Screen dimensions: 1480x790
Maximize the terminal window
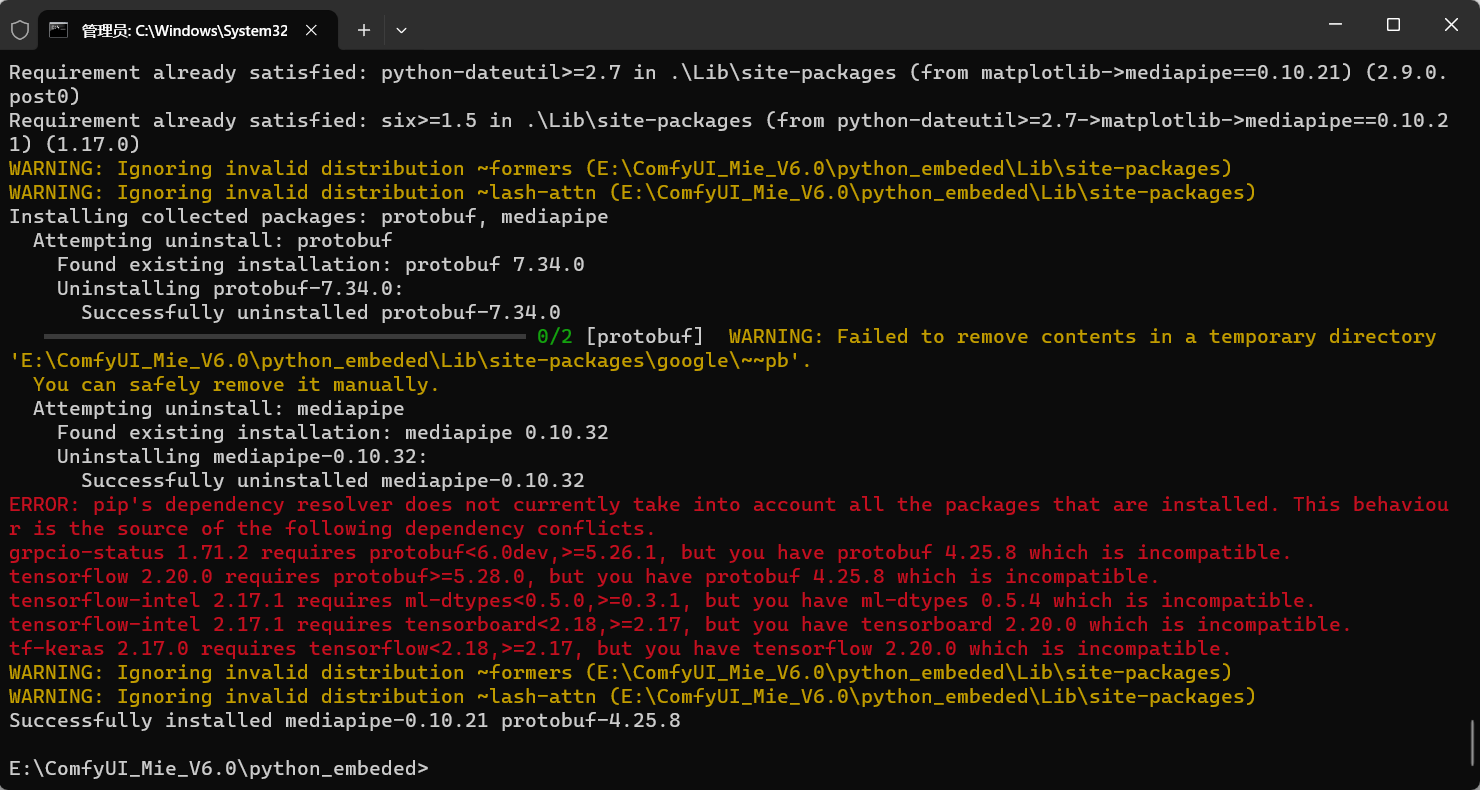point(1393,24)
